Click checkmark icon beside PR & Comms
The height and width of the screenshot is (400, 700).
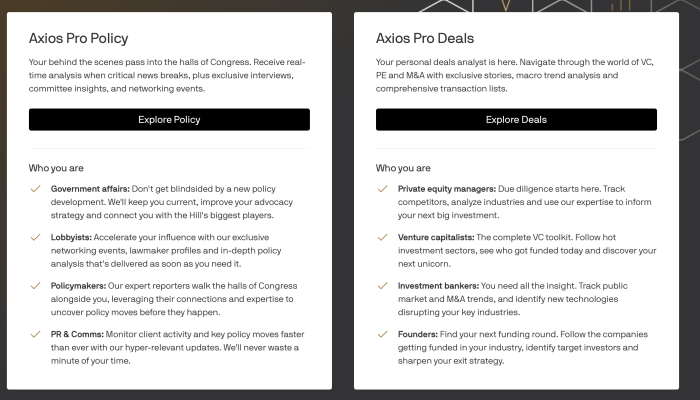(36, 334)
